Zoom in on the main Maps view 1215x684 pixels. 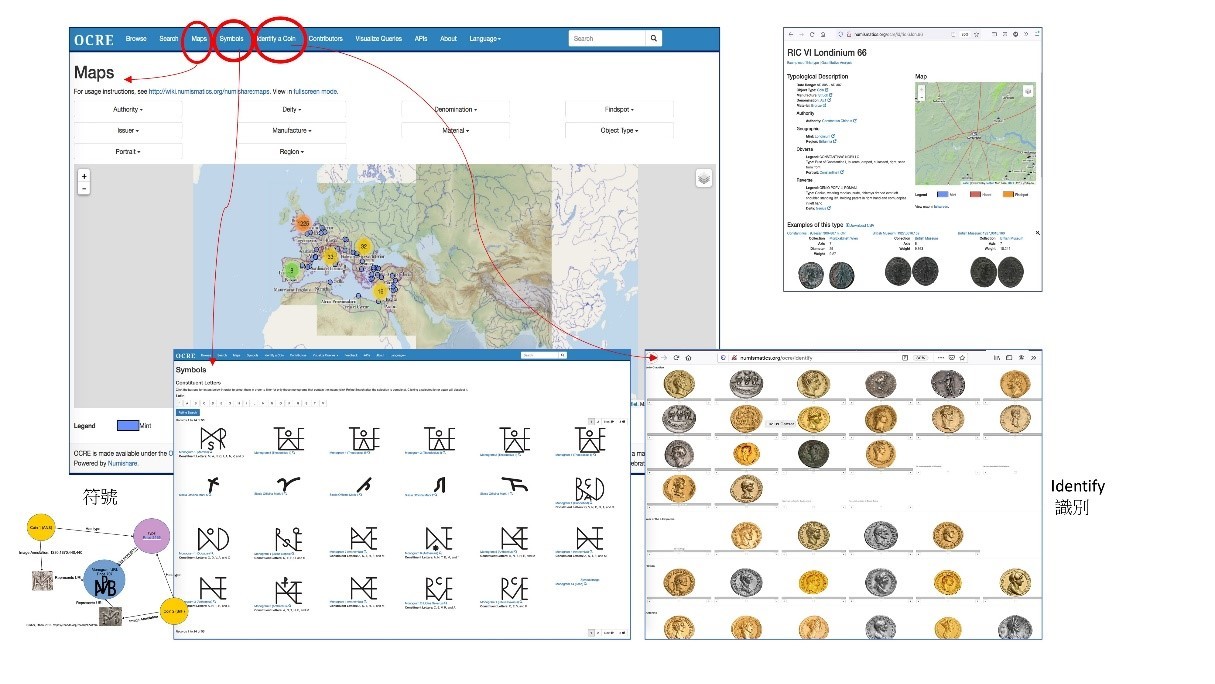[x=84, y=176]
